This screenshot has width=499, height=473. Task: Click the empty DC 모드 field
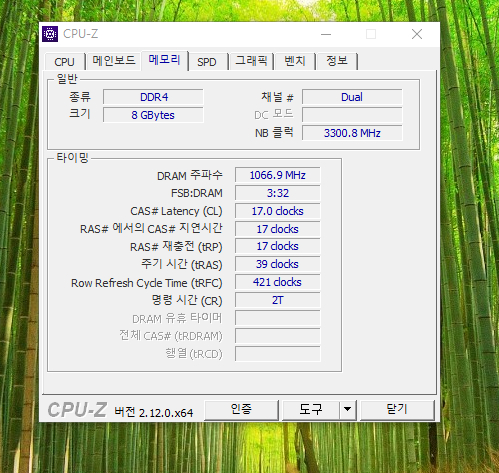coord(352,115)
